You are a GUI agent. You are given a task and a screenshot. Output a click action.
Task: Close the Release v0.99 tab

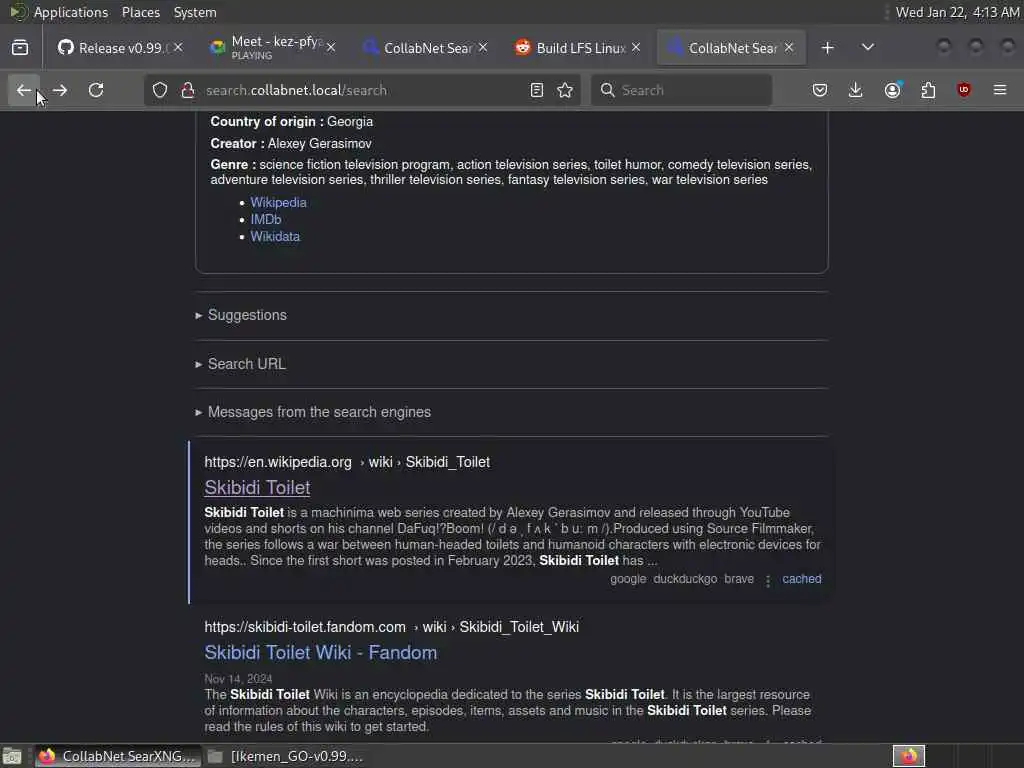click(x=178, y=48)
